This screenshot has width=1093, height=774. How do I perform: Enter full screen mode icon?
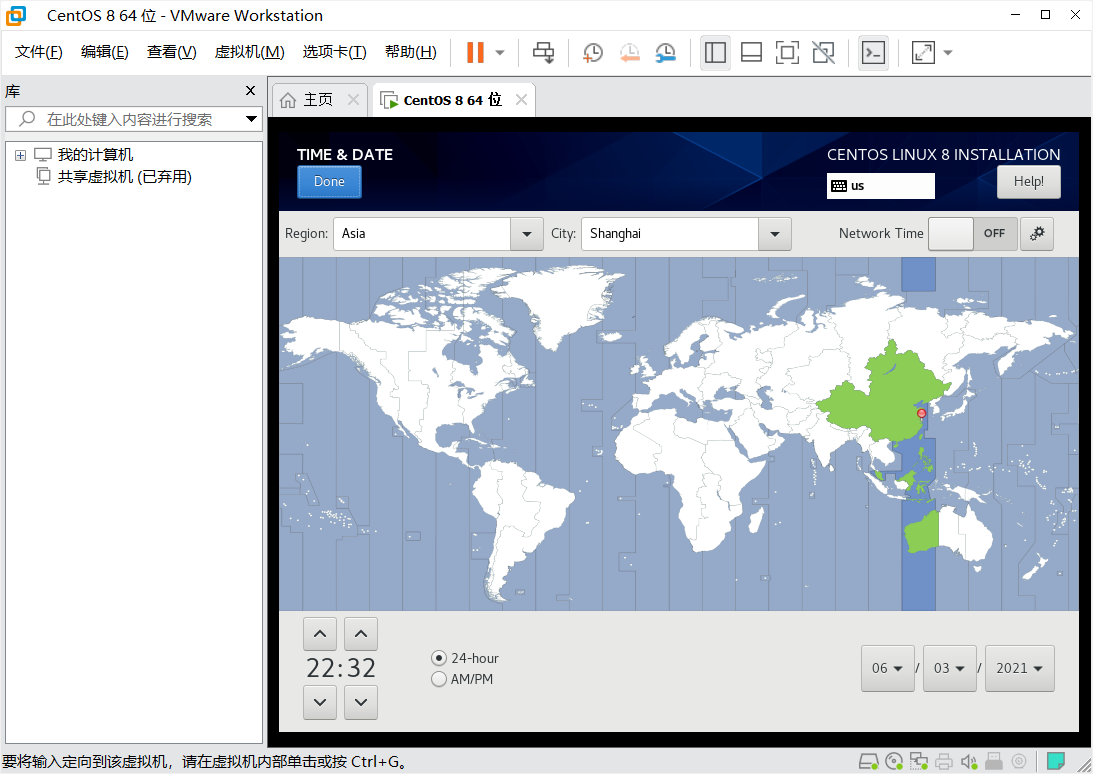coord(787,52)
